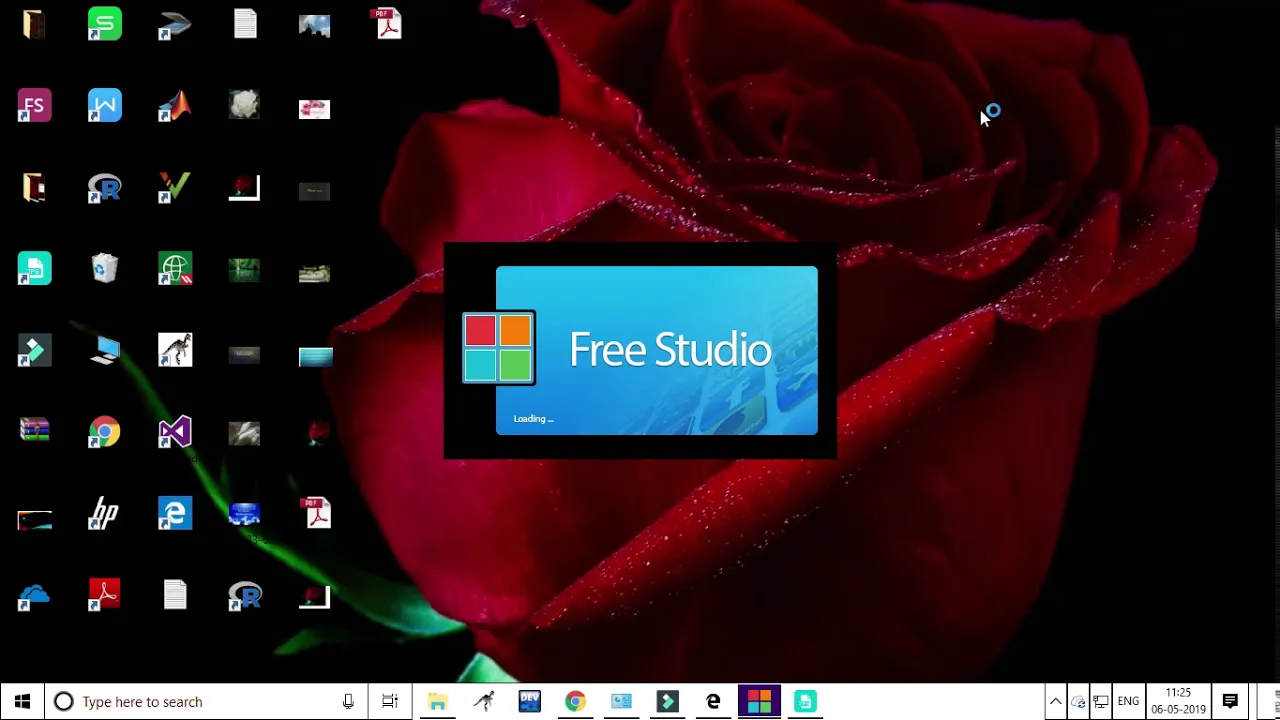Launch the purple Visual Studio desktop shortcut

[x=175, y=432]
